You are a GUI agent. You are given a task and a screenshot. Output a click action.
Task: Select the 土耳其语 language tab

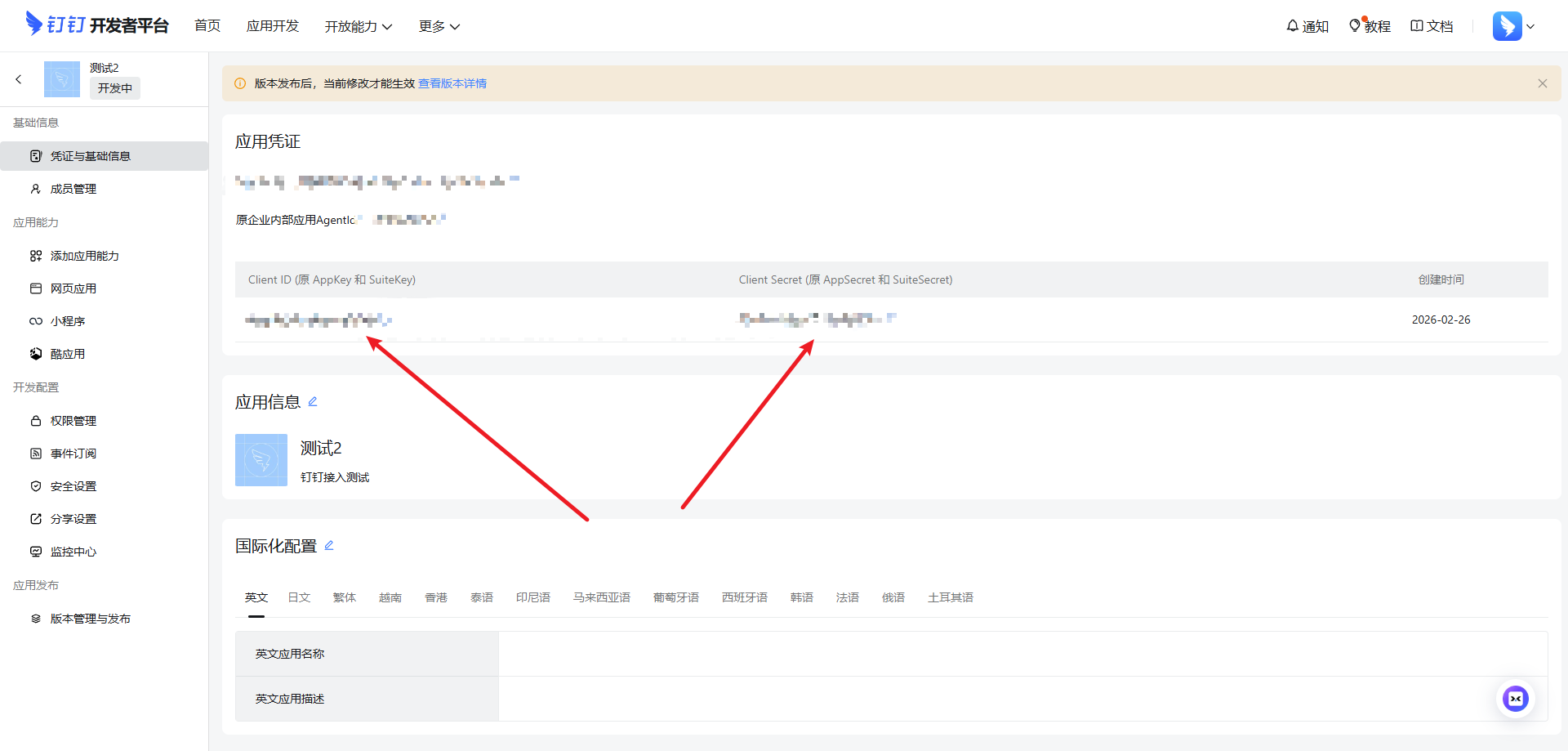coord(950,597)
